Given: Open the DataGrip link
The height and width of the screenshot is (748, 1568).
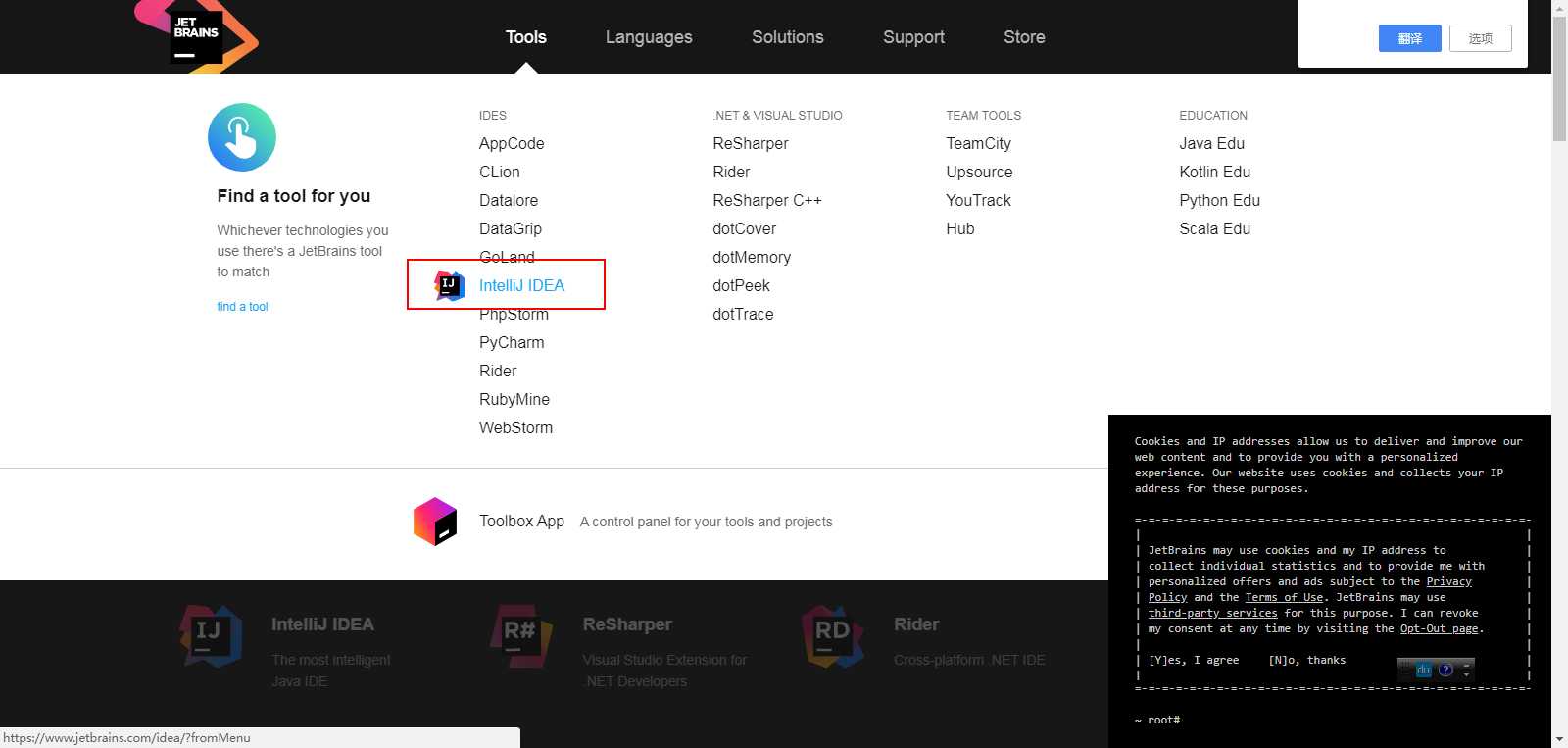Looking at the screenshot, I should [x=511, y=228].
